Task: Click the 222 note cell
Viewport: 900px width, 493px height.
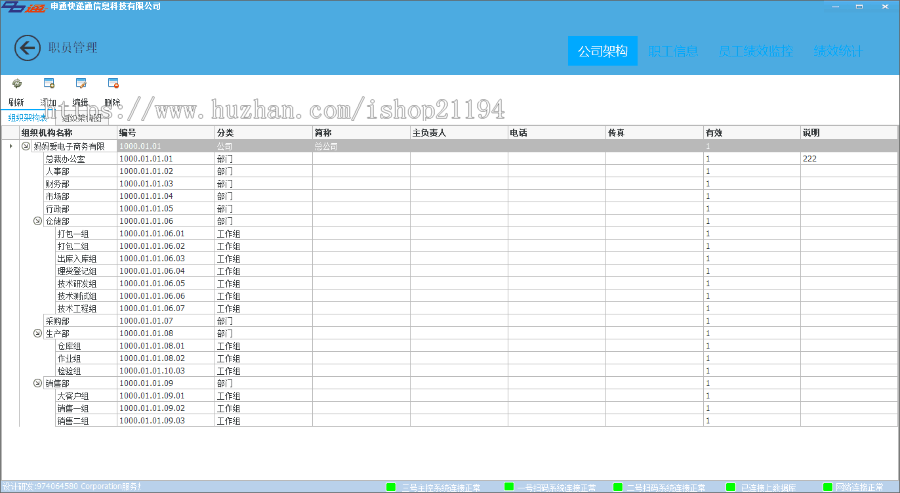Action: tap(850, 159)
